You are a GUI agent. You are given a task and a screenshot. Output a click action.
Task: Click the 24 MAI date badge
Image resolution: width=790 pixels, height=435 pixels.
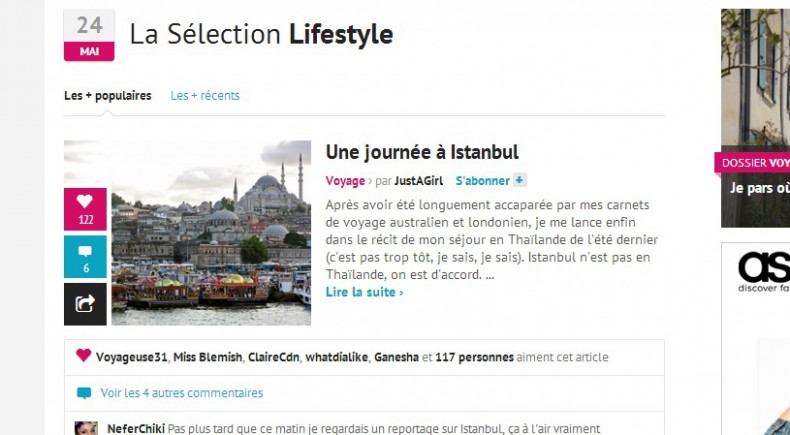coord(89,35)
